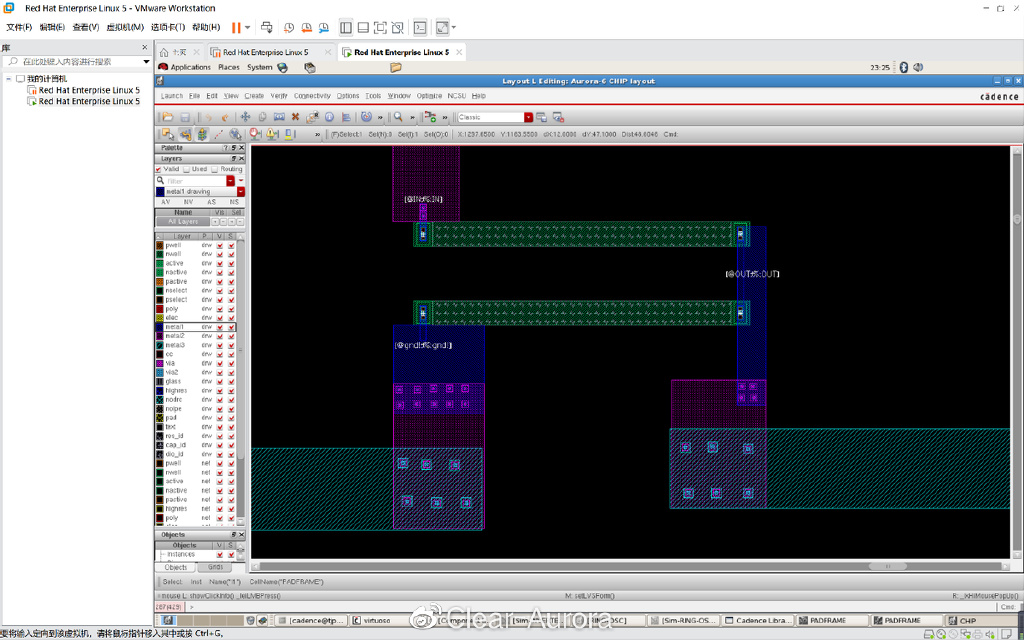Toggle selectability checkbox for nactive drw layer
Image resolution: width=1024 pixels, height=640 pixels.
[231, 273]
